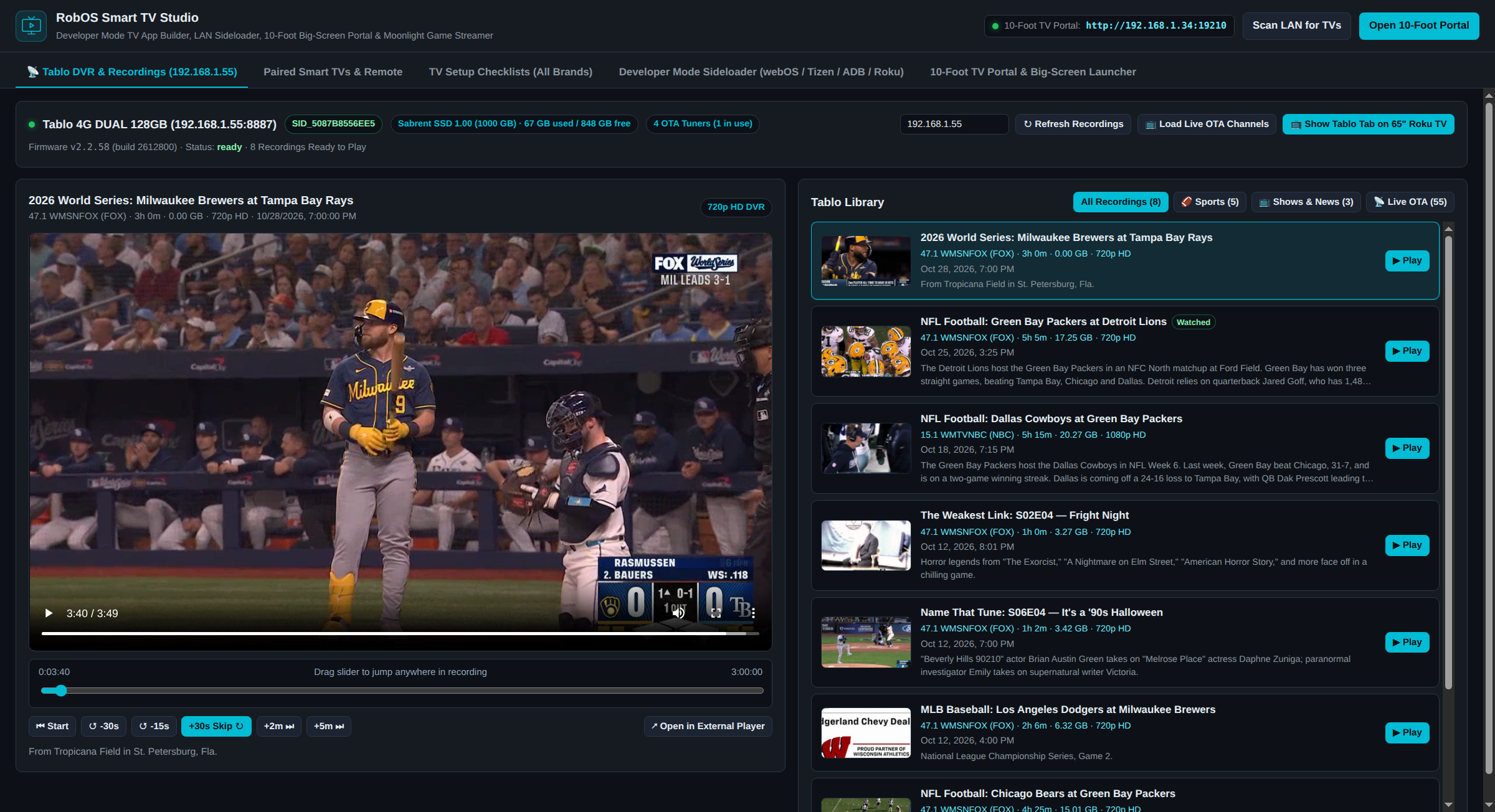The width and height of the screenshot is (1495, 812).
Task: Rewind recording by 30 seconds
Action: (x=104, y=726)
